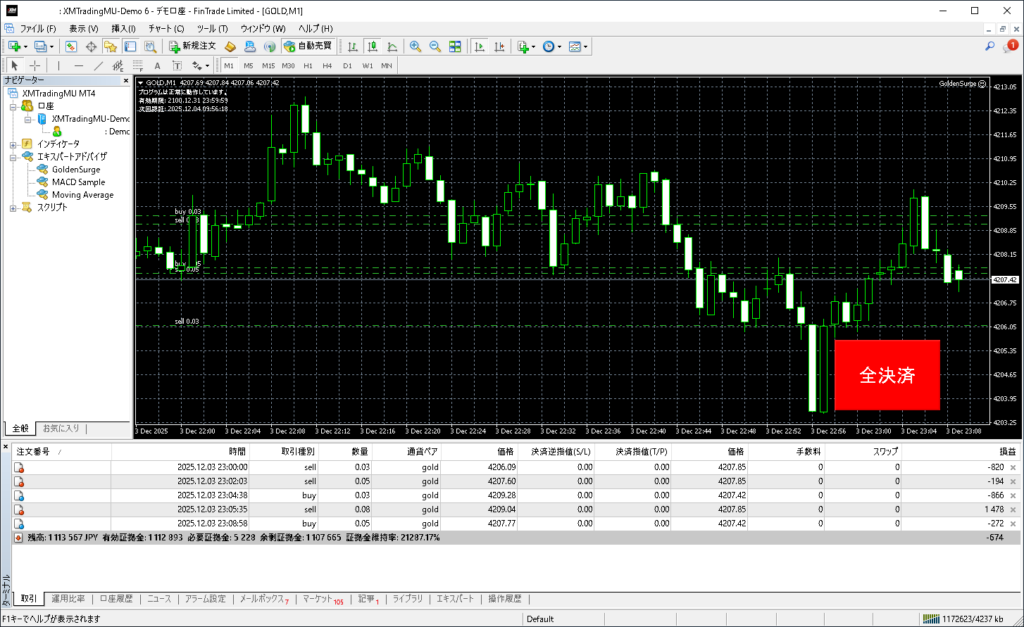This screenshot has height=627, width=1024.
Task: Open the チャート (C) menu
Action: point(165,28)
